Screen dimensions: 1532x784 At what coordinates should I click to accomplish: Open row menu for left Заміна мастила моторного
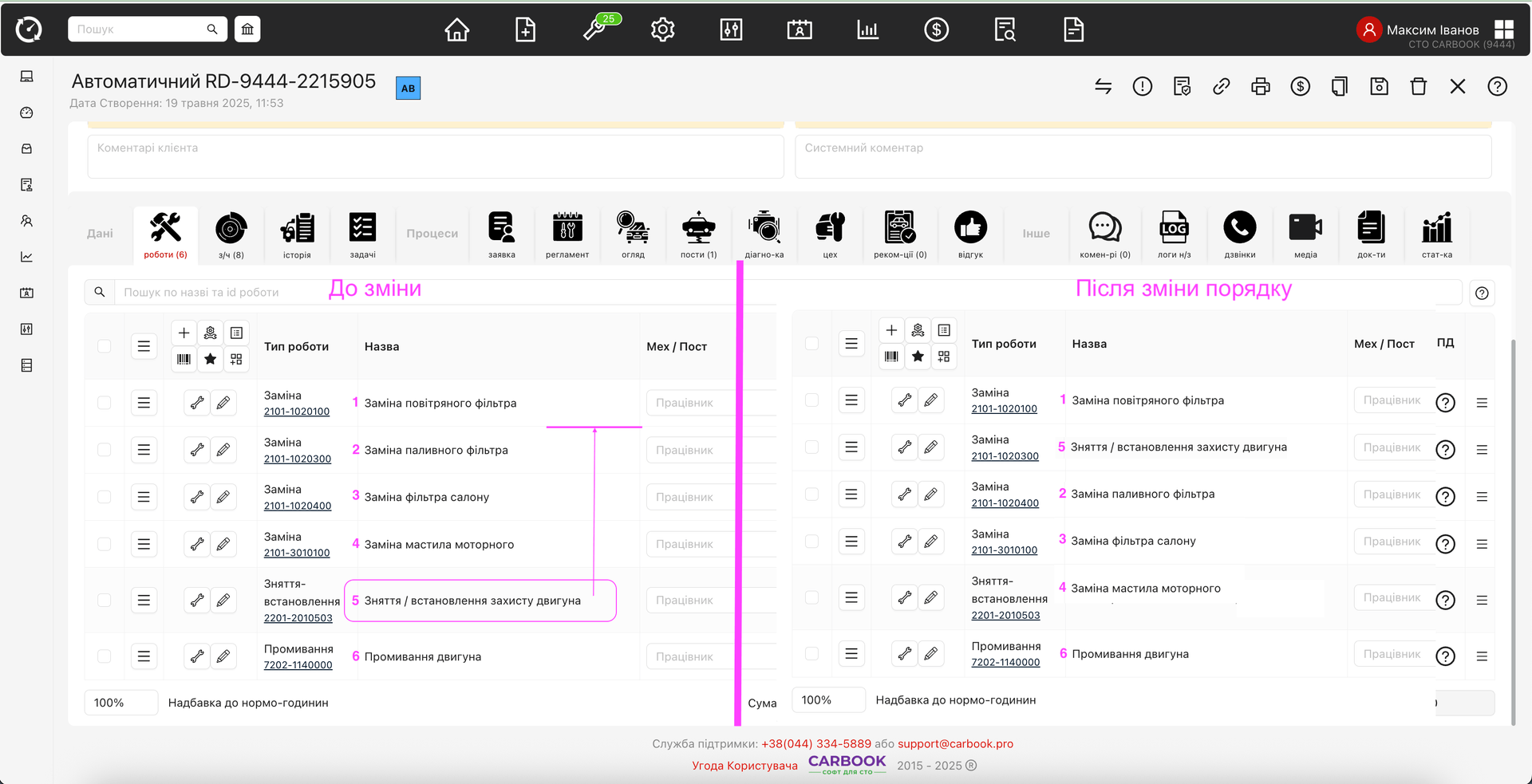pyautogui.click(x=144, y=544)
